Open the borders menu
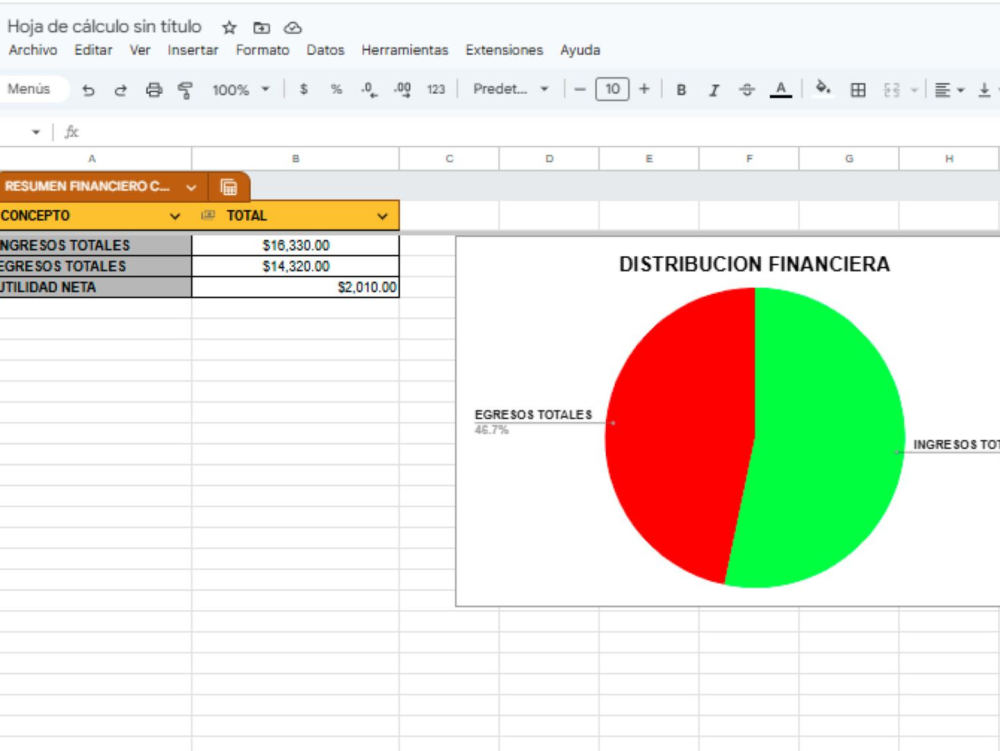1000x751 pixels. coord(858,90)
